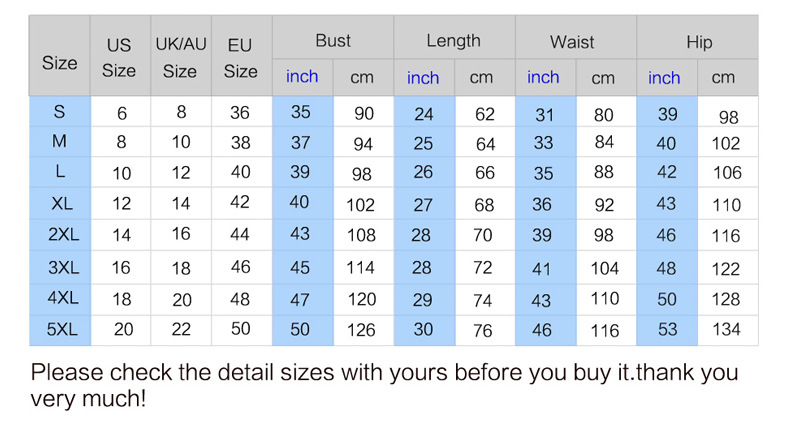
Task: Click the 2XL size row label
Action: click(60, 235)
